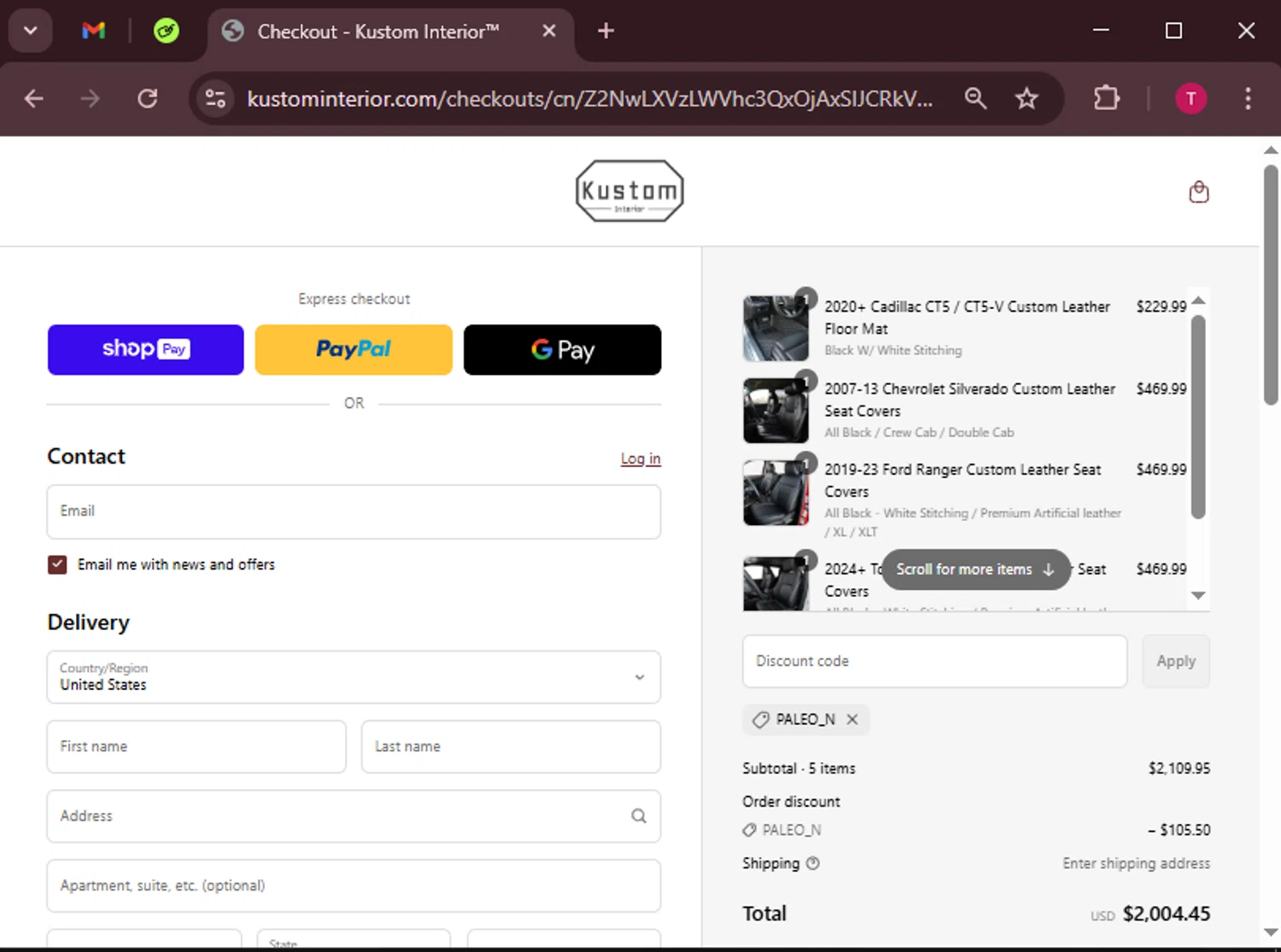Click the - $105.50 discount amount
1281x952 pixels.
click(1179, 830)
